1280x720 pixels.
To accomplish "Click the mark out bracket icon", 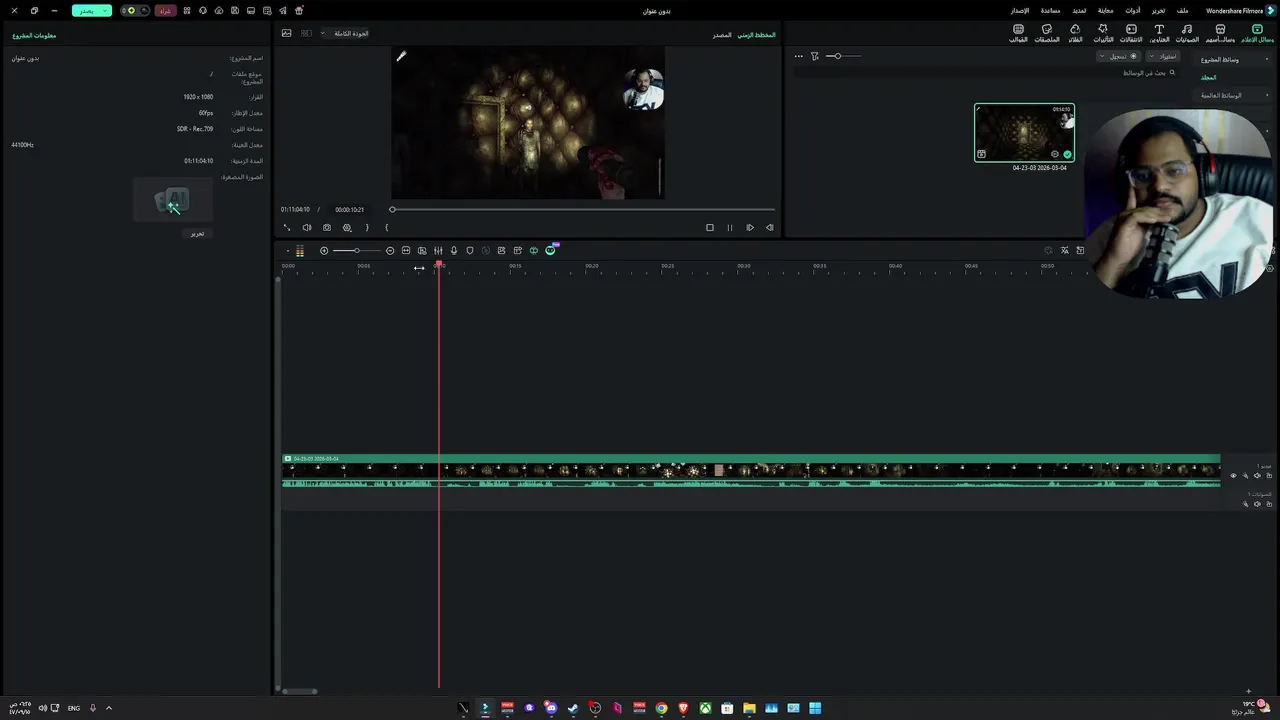I will pyautogui.click(x=367, y=227).
